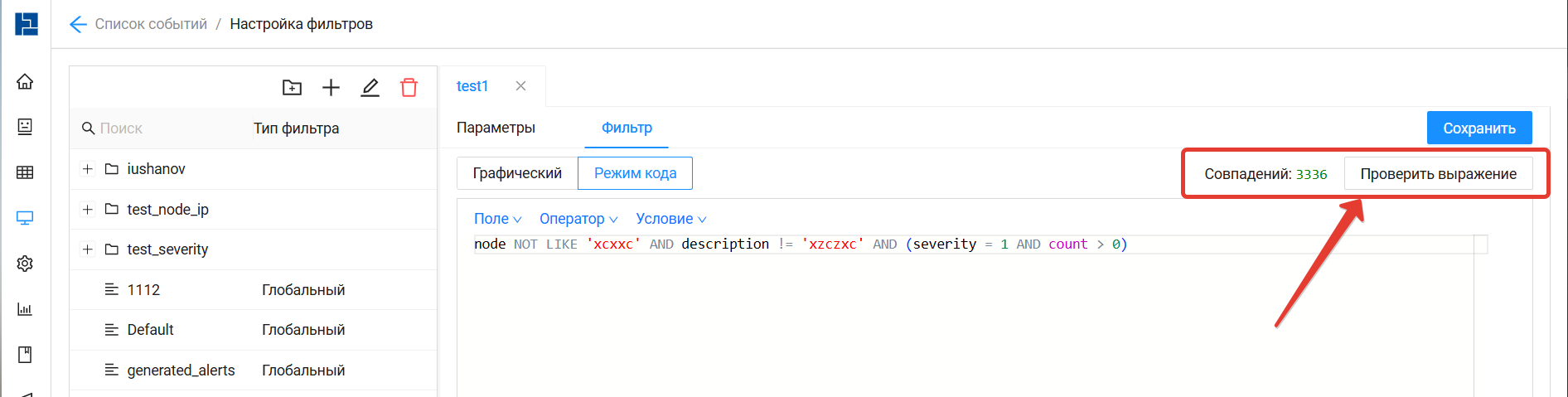
Task: Expand the iushanov folder
Action: [87, 169]
